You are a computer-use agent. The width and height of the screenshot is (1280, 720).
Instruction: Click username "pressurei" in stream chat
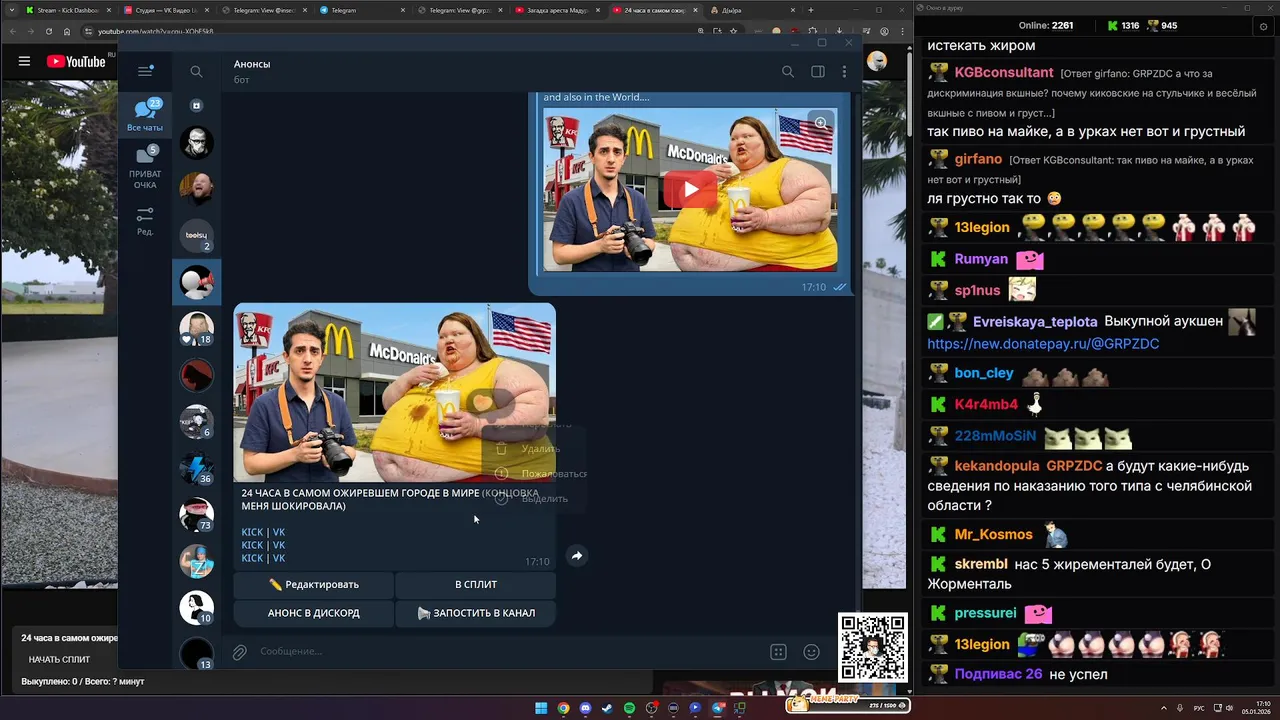click(985, 613)
